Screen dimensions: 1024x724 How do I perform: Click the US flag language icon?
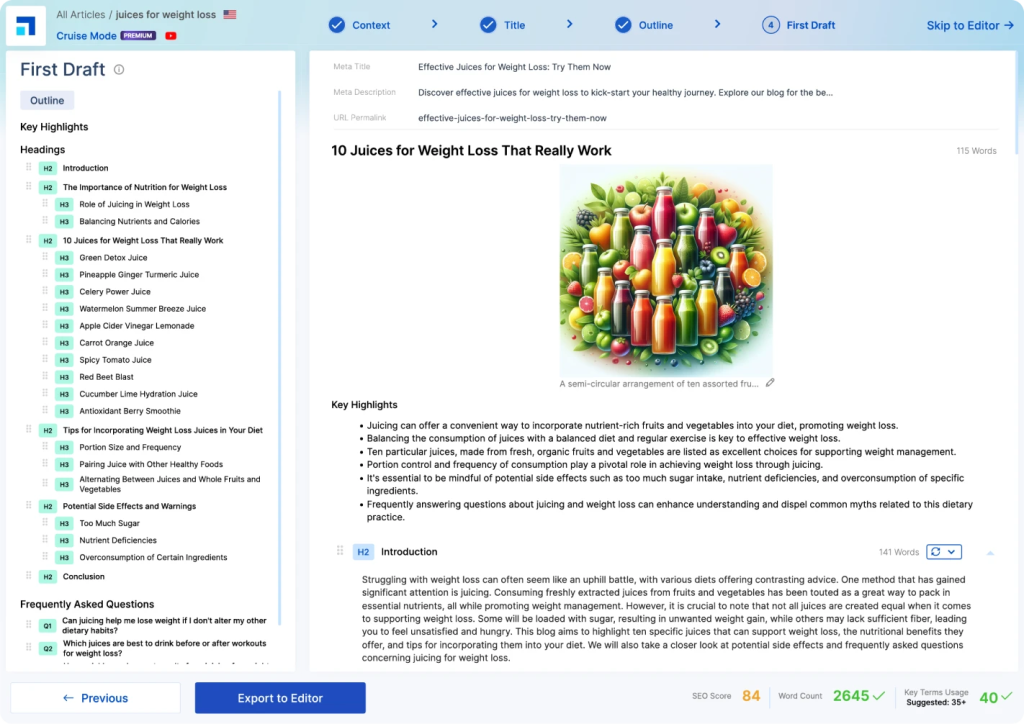tap(230, 15)
